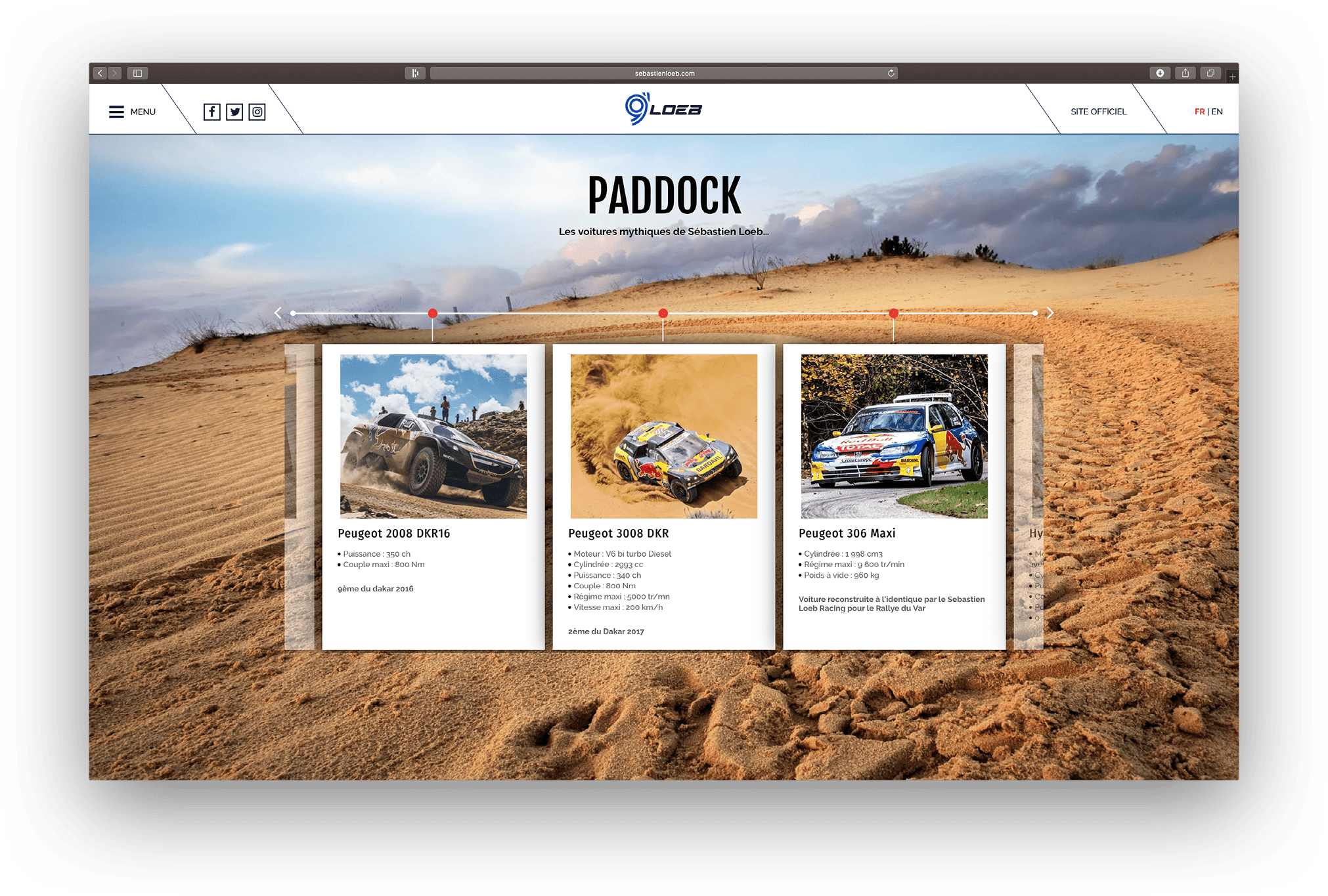1328x896 pixels.
Task: Open the Instagram social icon
Action: click(x=257, y=112)
